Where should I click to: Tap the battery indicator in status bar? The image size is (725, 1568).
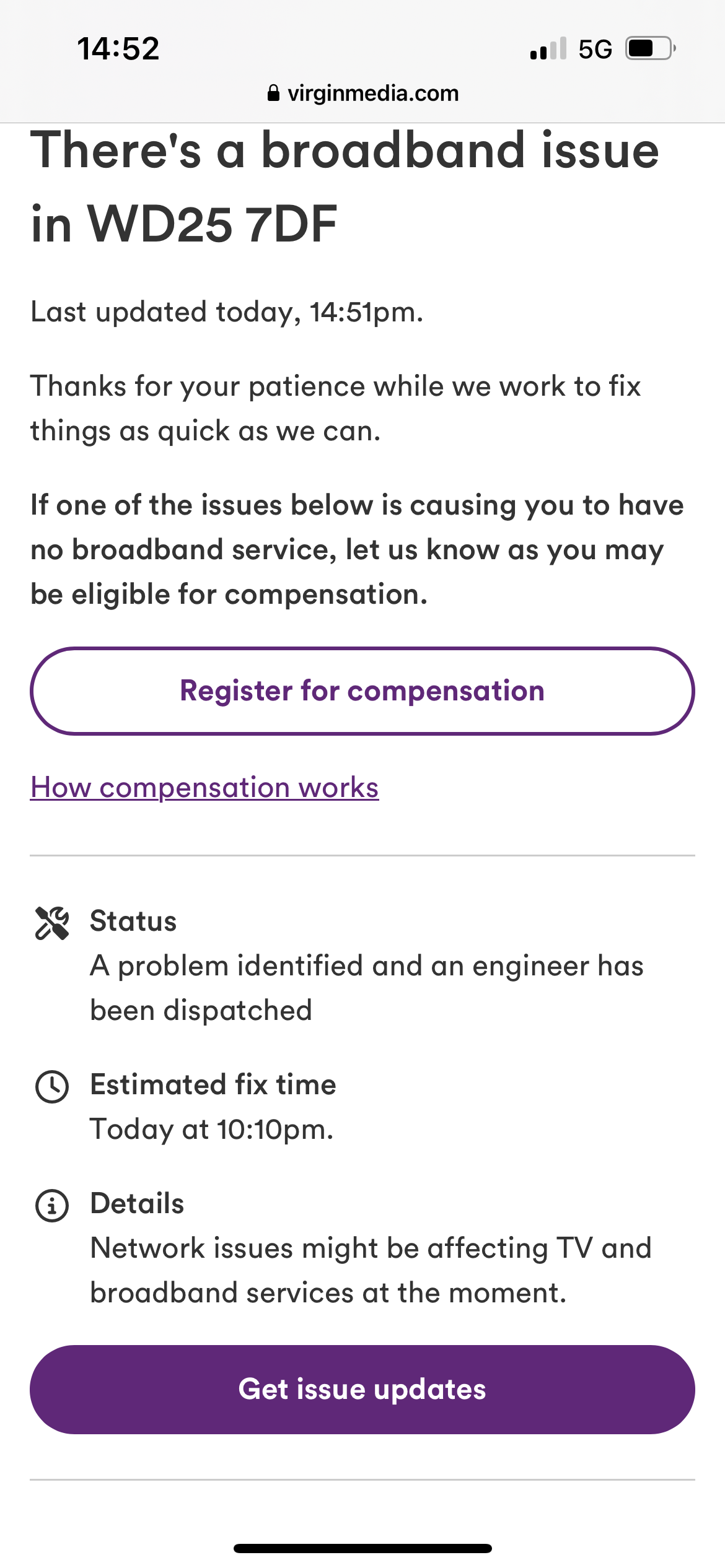(x=651, y=48)
